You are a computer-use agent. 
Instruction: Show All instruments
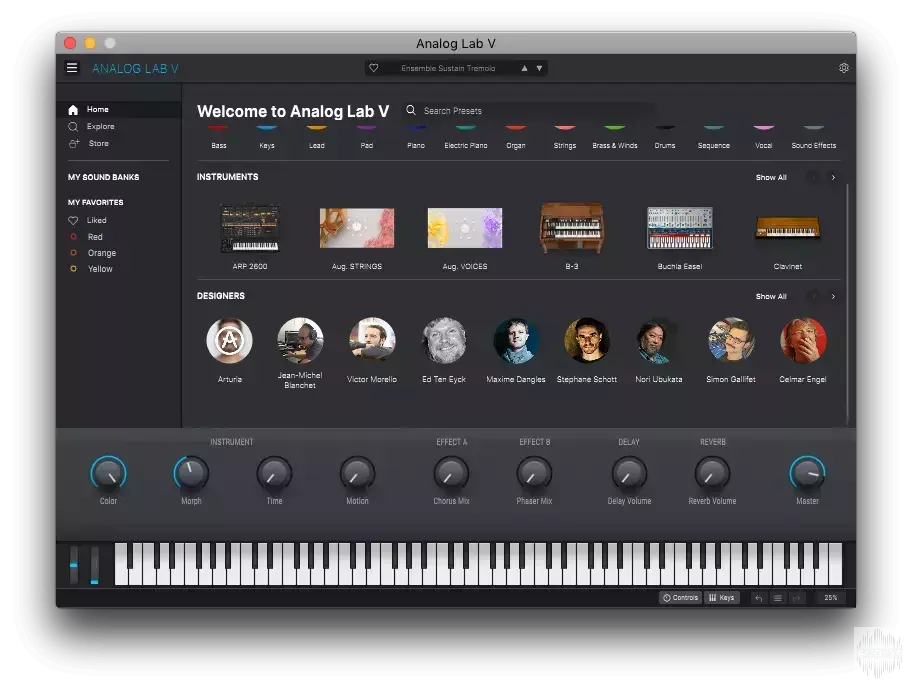[771, 177]
